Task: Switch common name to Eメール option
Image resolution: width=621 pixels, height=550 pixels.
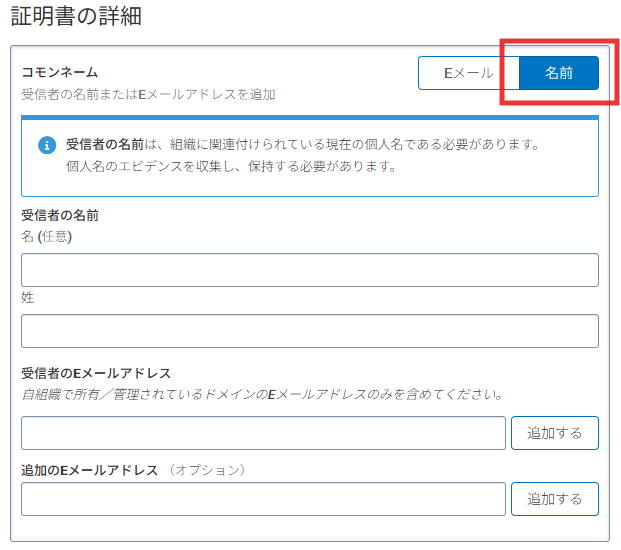Action: click(469, 73)
